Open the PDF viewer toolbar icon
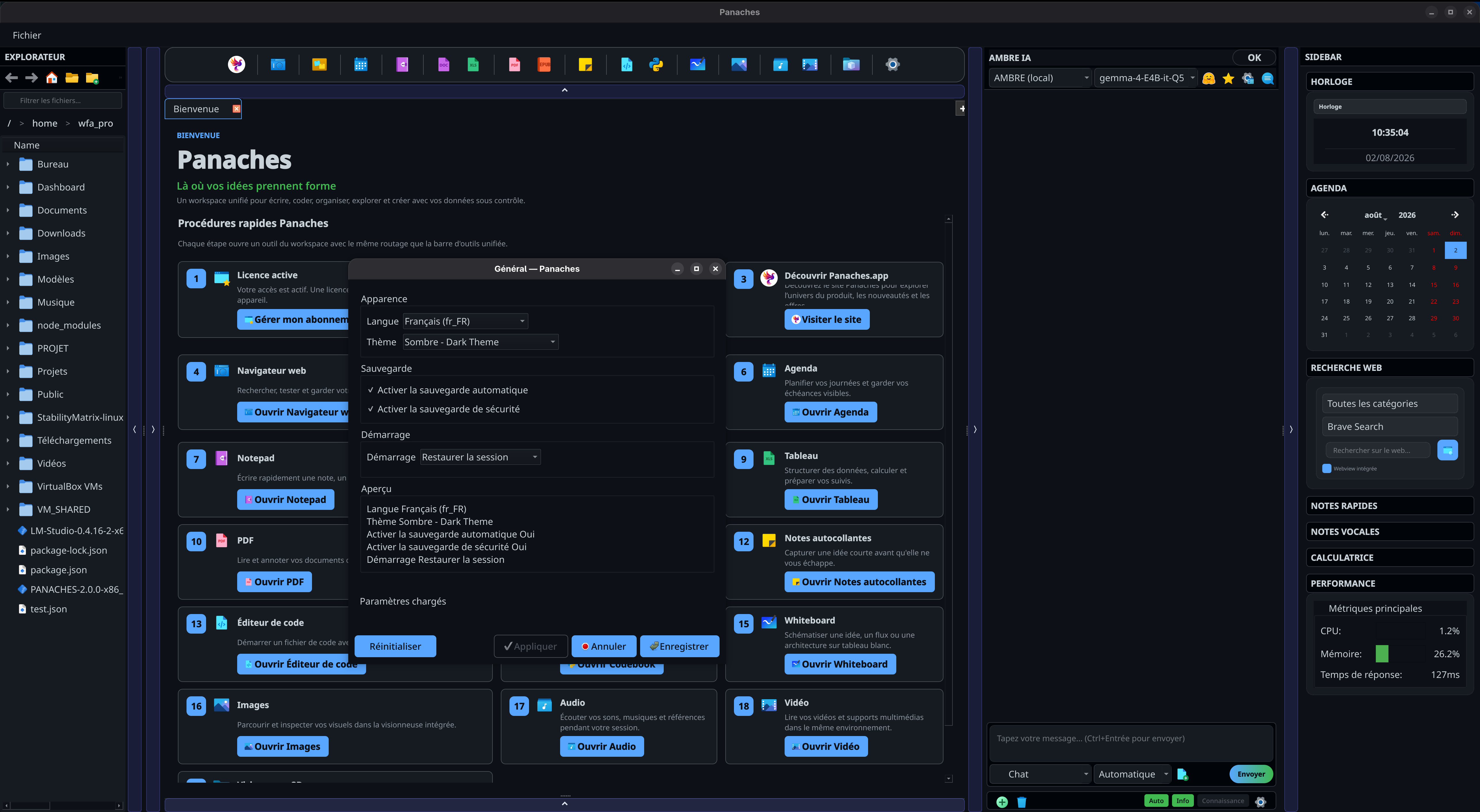This screenshot has height=812, width=1480. tap(514, 64)
